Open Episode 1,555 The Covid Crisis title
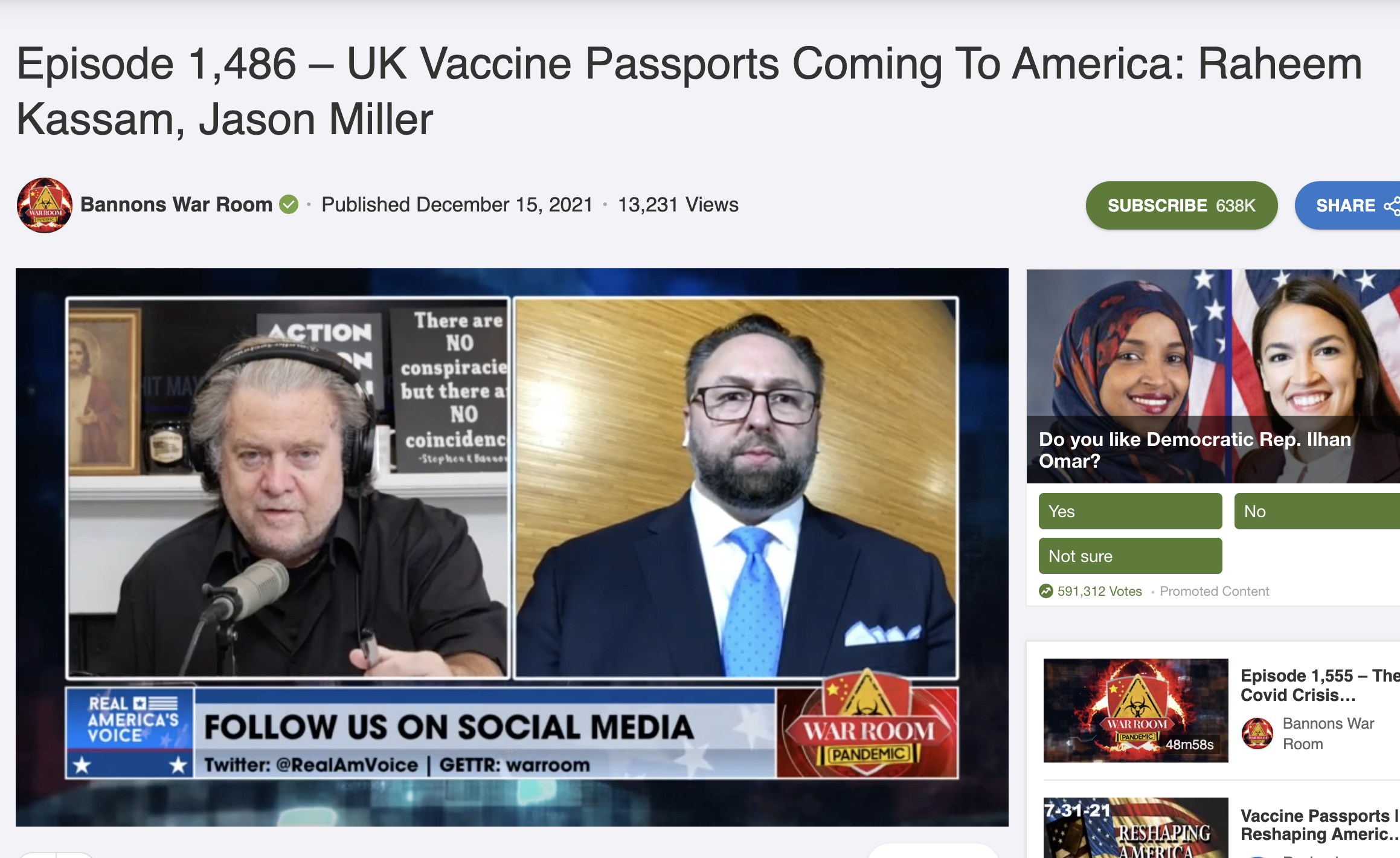Image resolution: width=1400 pixels, height=858 pixels. 1320,685
